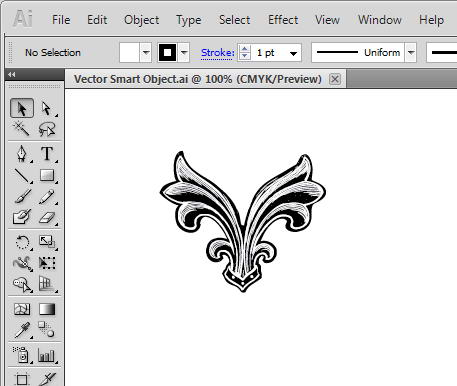Click the ornamental flourish artwork on canvas
Viewport: 457px width, 386px height.
coord(243,221)
